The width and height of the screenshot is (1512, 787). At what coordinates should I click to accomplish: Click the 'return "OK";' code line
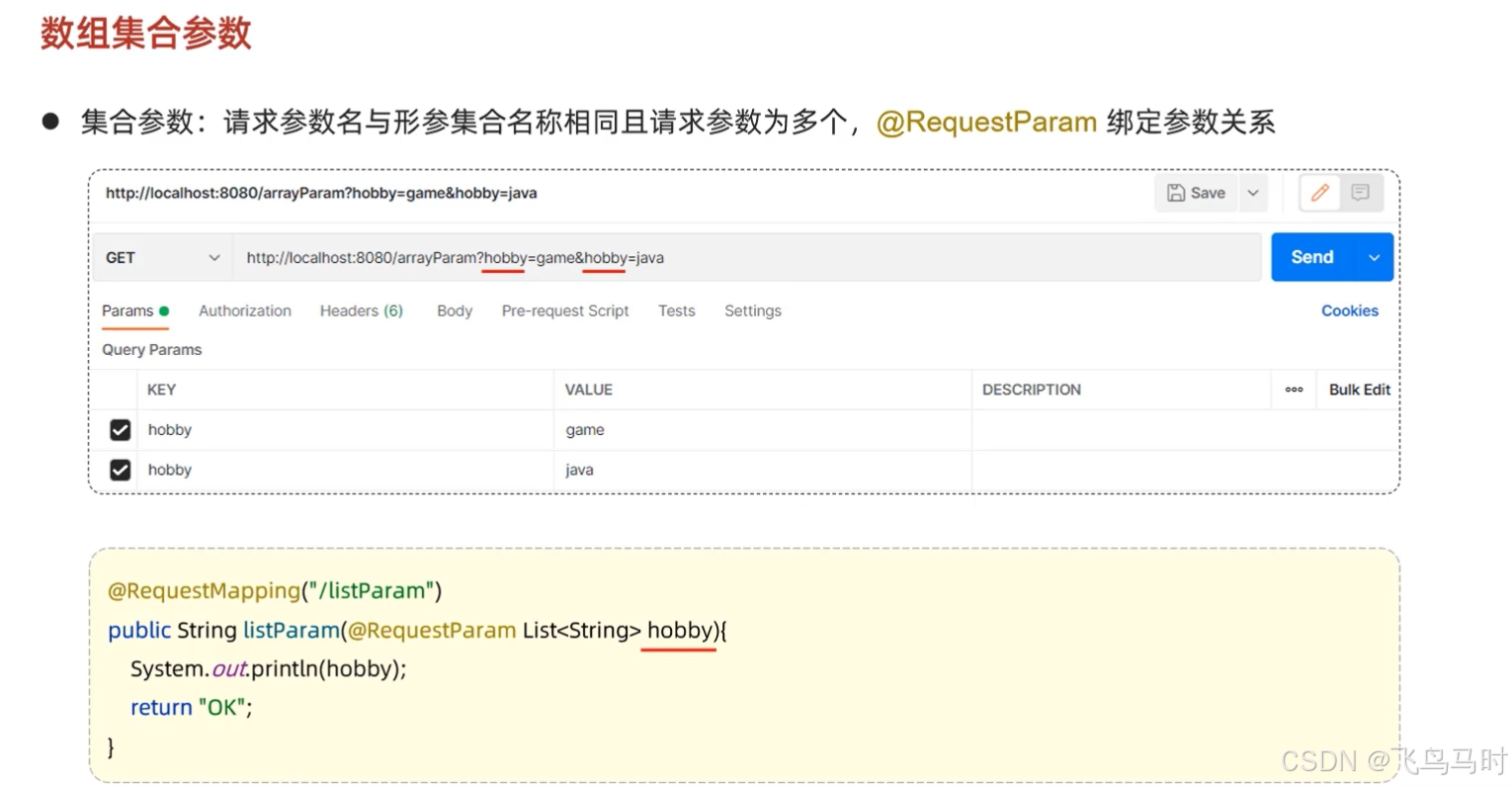(192, 707)
